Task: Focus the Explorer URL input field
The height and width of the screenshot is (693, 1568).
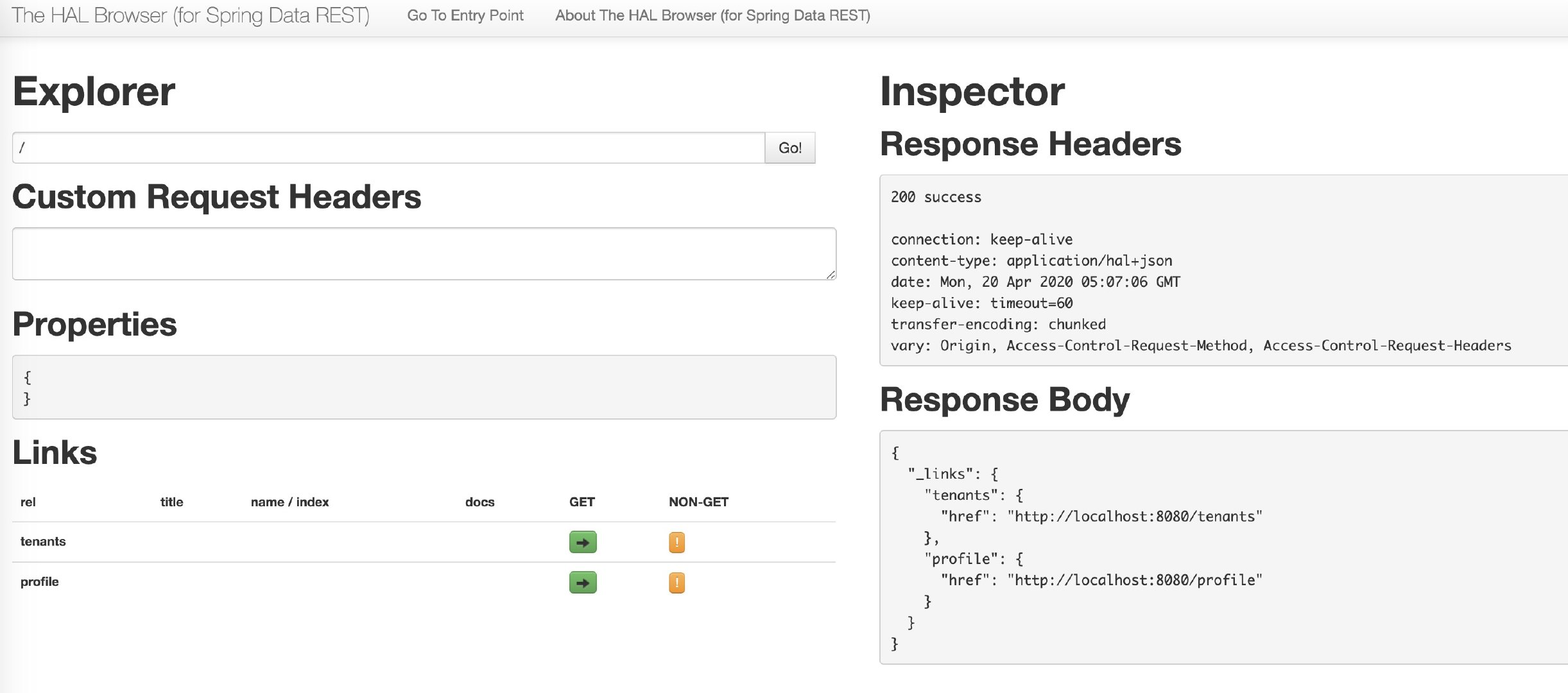Action: point(388,148)
